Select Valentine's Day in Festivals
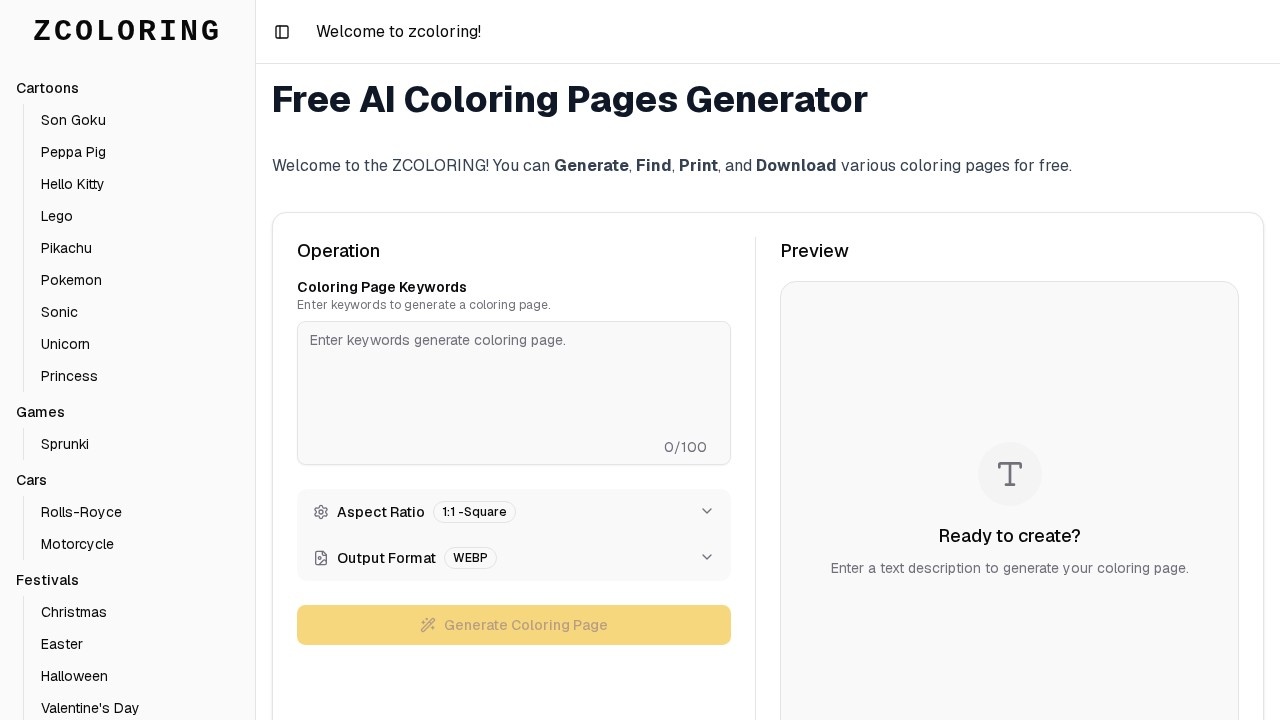1280x720 pixels. coord(90,708)
